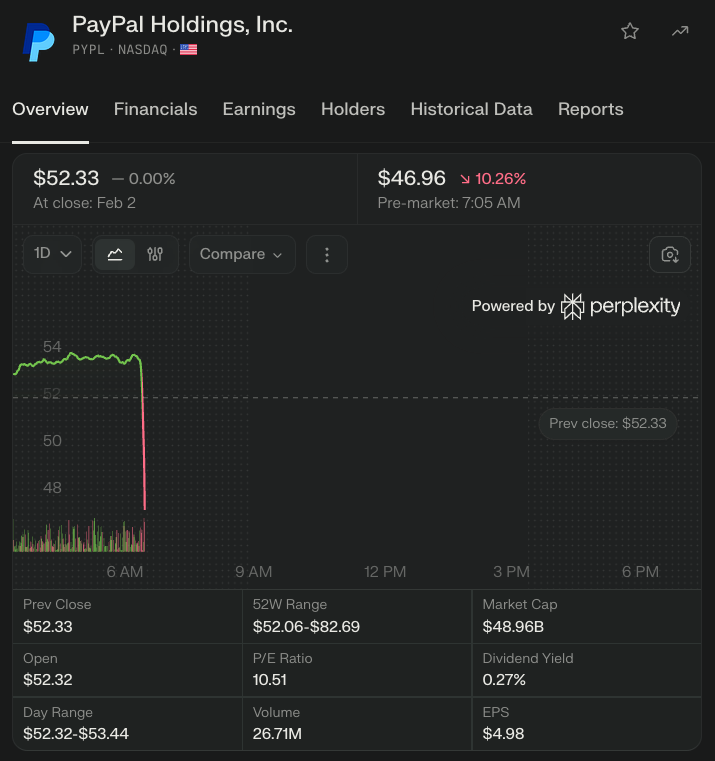Click the 9 AM time axis label
This screenshot has width=715, height=761.
(254, 572)
